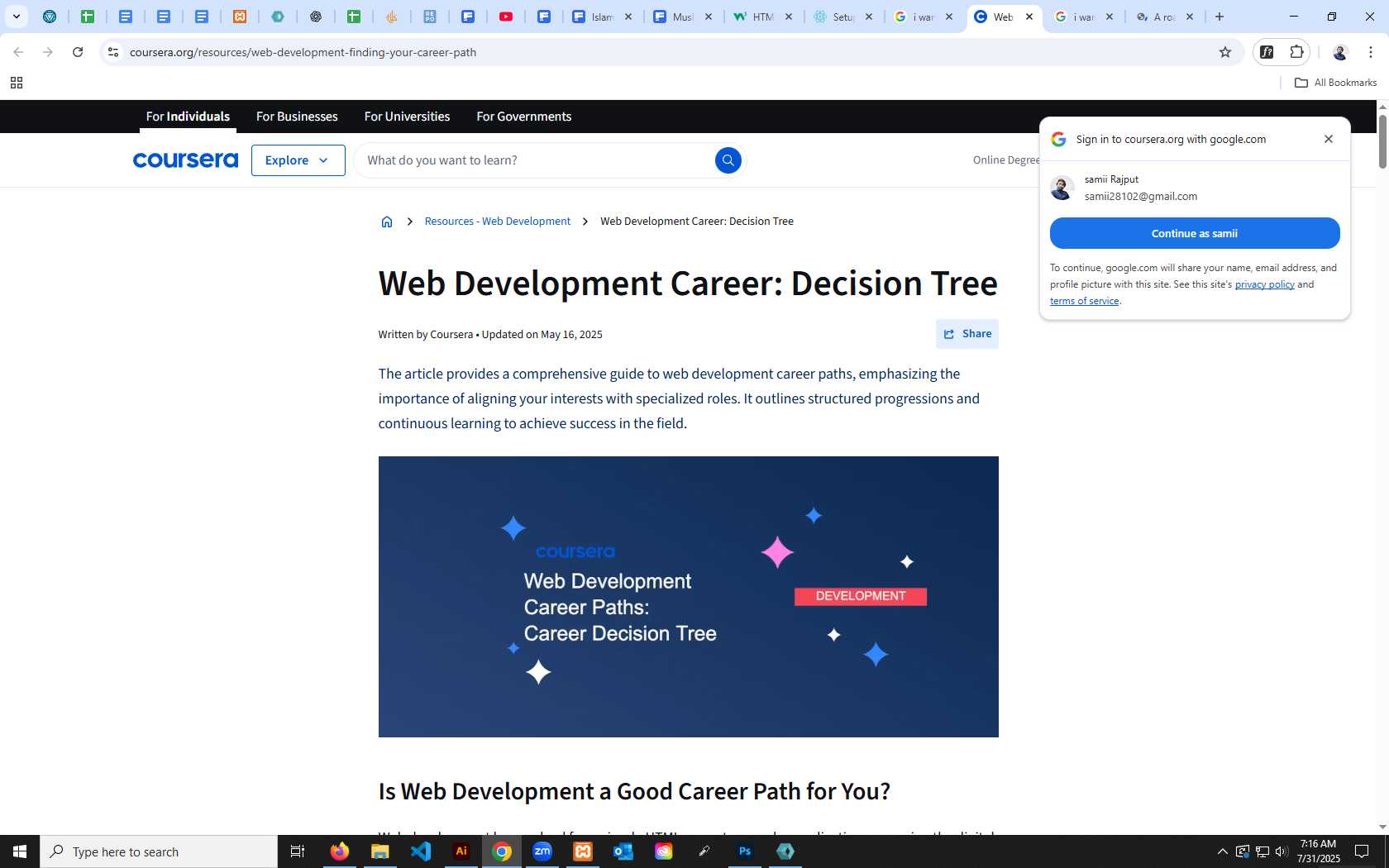Click the address bar URL
This screenshot has width=1389, height=868.
303,52
